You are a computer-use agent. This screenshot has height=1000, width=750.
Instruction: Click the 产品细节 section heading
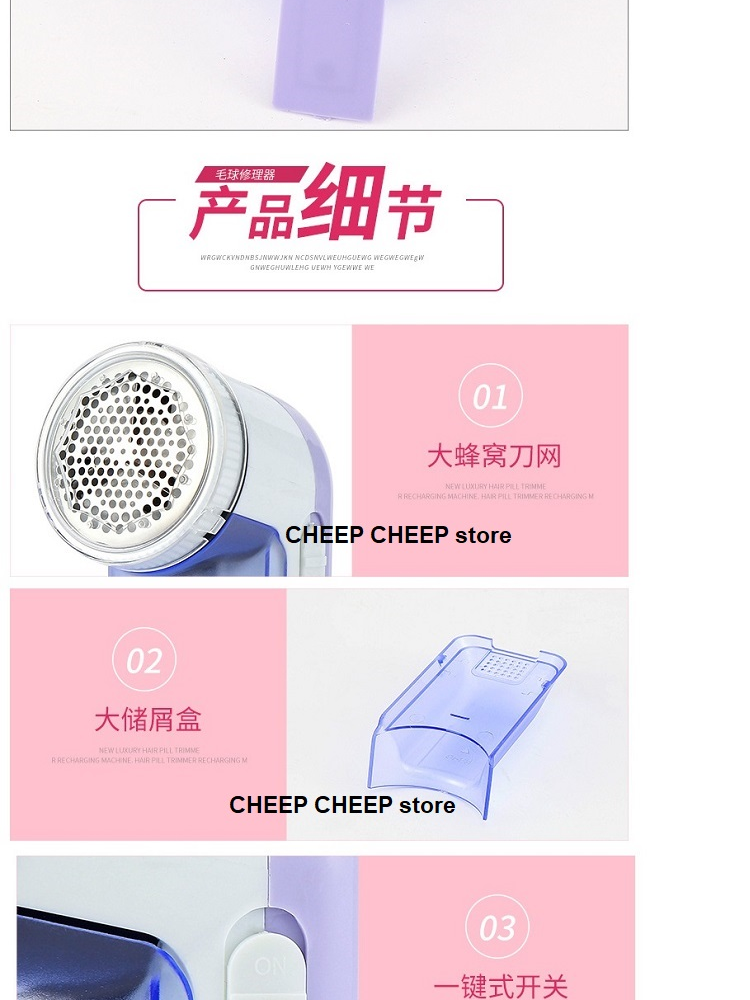tap(316, 205)
